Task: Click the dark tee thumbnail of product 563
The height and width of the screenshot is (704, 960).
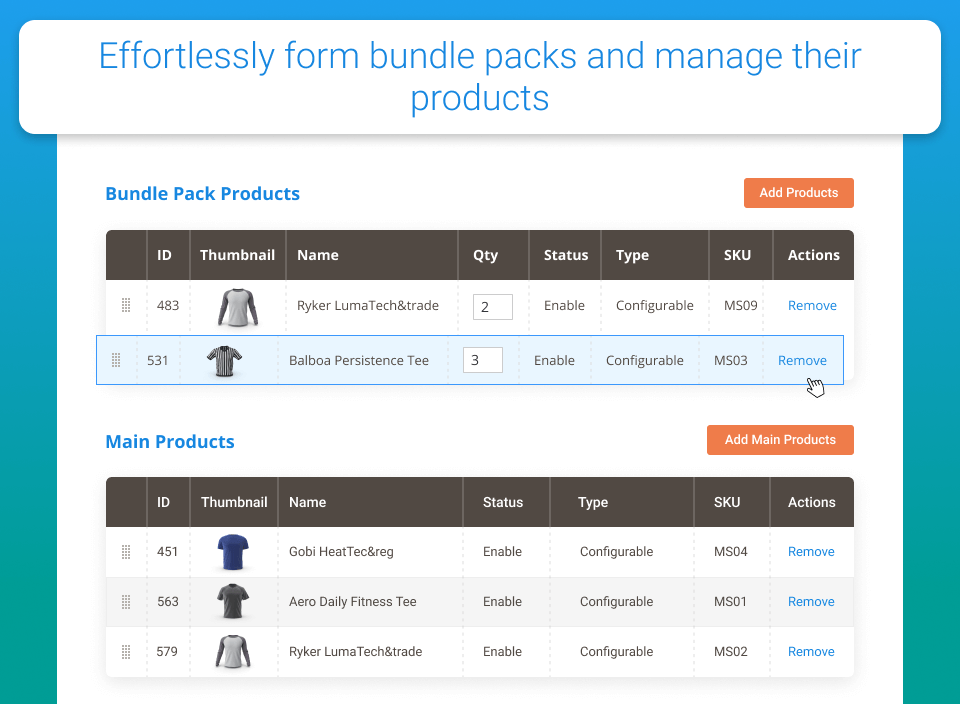Action: 233,601
